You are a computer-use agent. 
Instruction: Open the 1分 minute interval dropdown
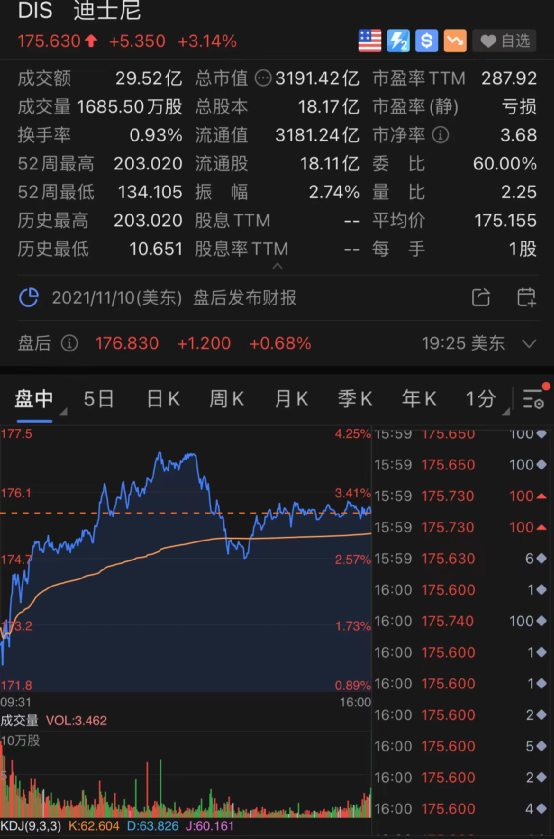click(x=487, y=400)
